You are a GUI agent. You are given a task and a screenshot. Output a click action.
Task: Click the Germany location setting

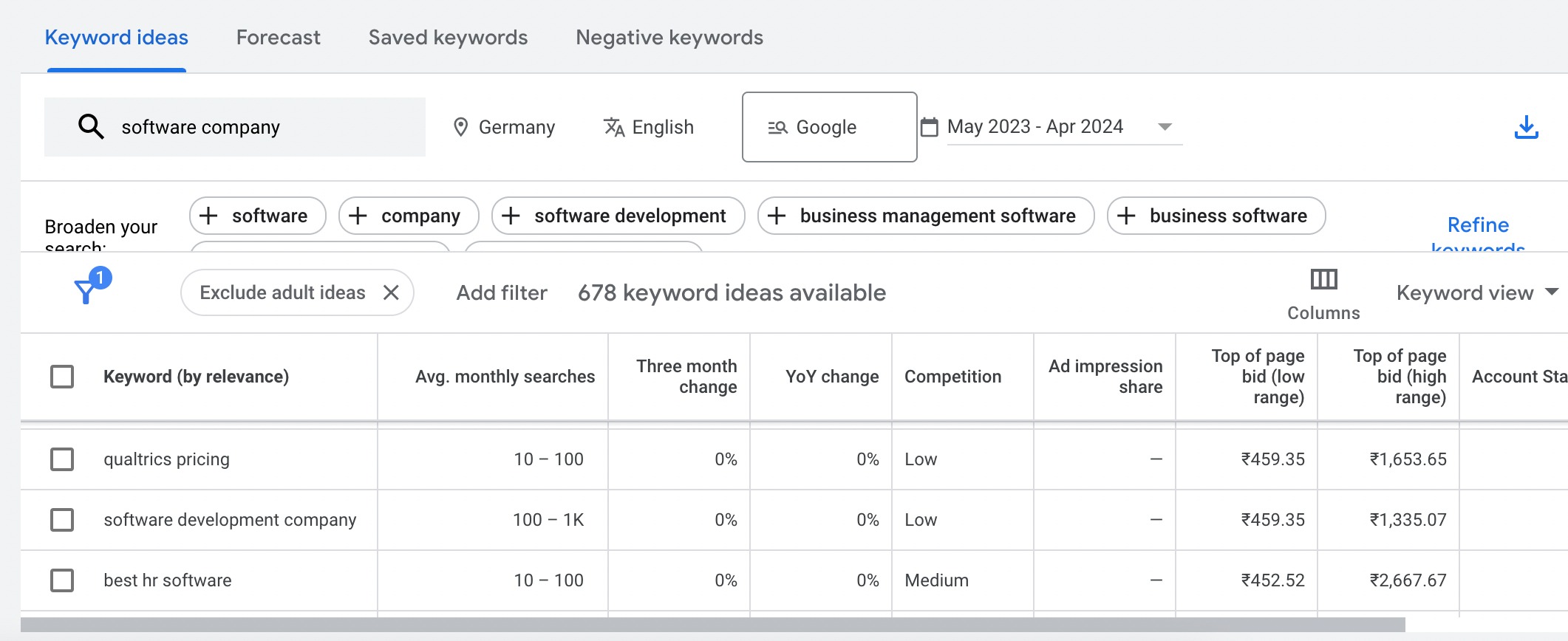point(504,127)
